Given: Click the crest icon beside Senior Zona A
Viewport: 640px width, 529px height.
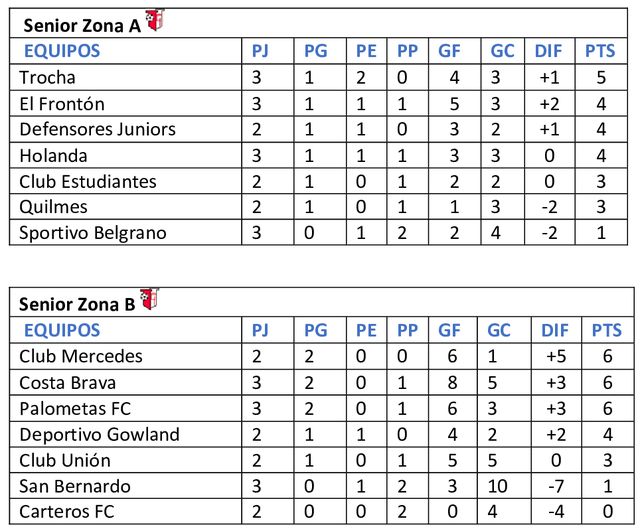Looking at the screenshot, I should click(154, 20).
